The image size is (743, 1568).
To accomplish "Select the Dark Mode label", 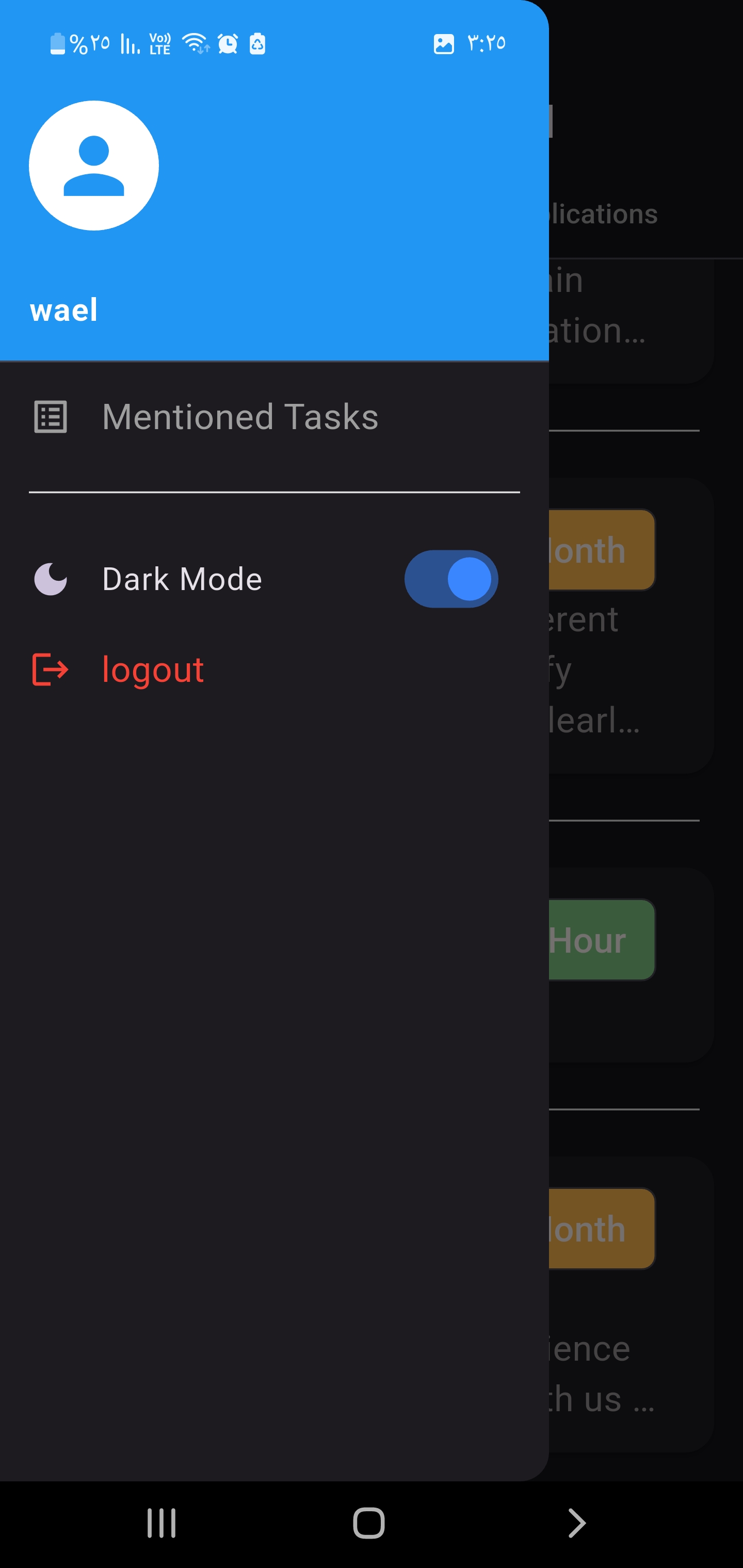I will pos(182,579).
